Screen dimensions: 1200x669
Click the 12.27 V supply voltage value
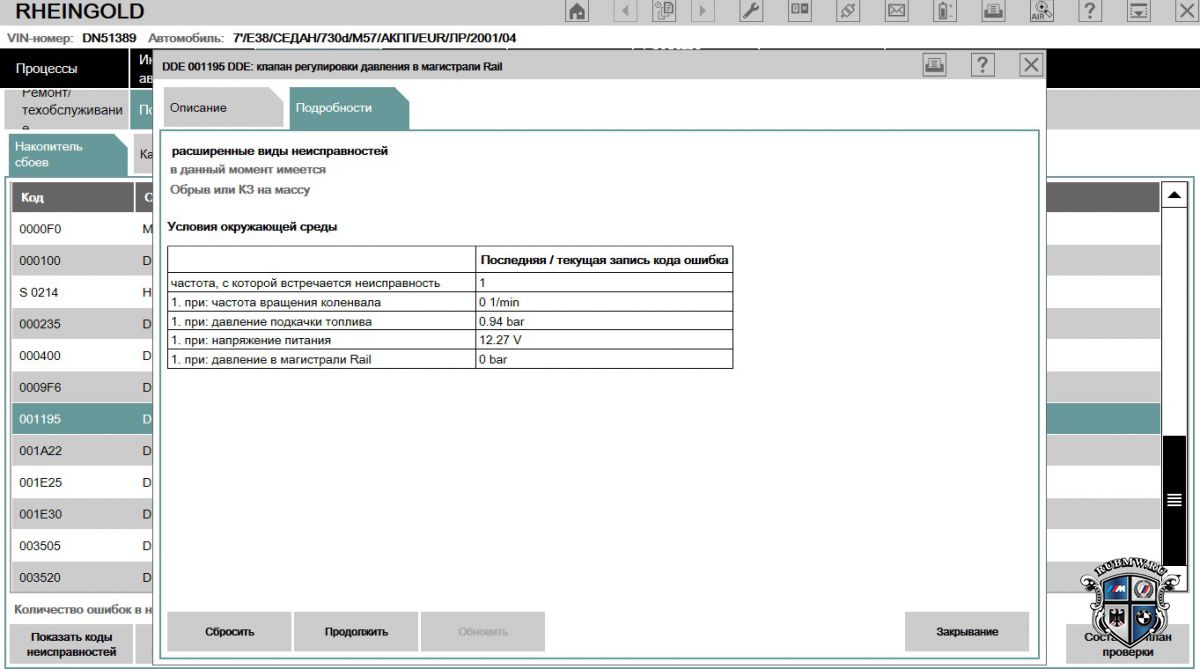pos(500,340)
